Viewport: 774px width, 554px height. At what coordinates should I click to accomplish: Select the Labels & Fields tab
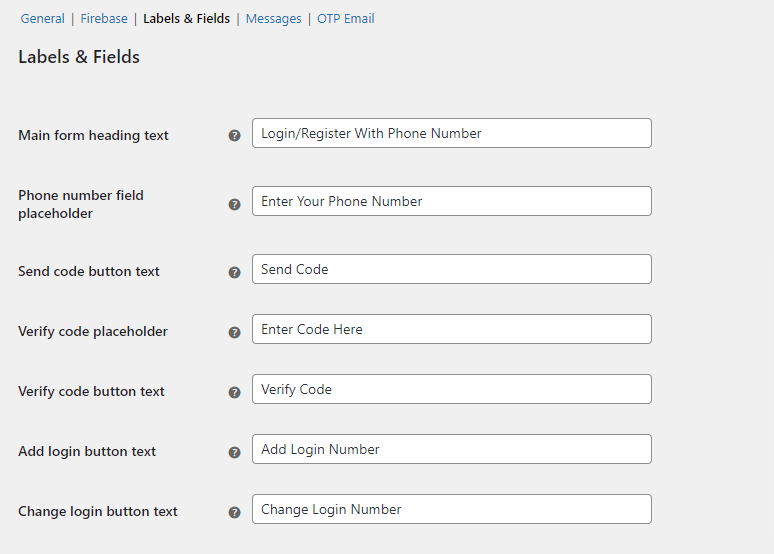pyautogui.click(x=186, y=19)
